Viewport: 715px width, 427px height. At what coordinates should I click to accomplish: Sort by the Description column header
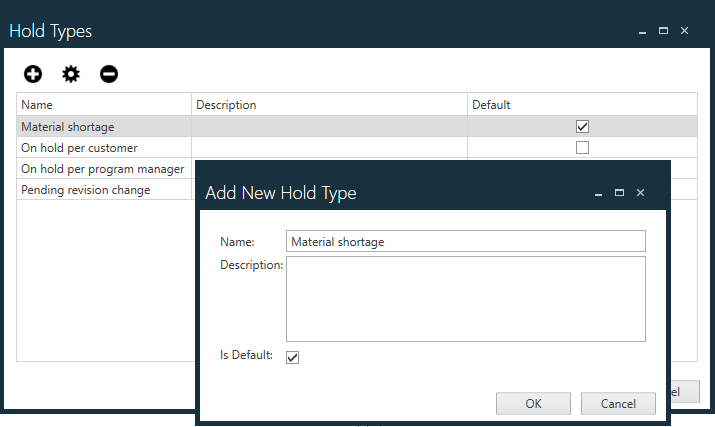coord(329,105)
